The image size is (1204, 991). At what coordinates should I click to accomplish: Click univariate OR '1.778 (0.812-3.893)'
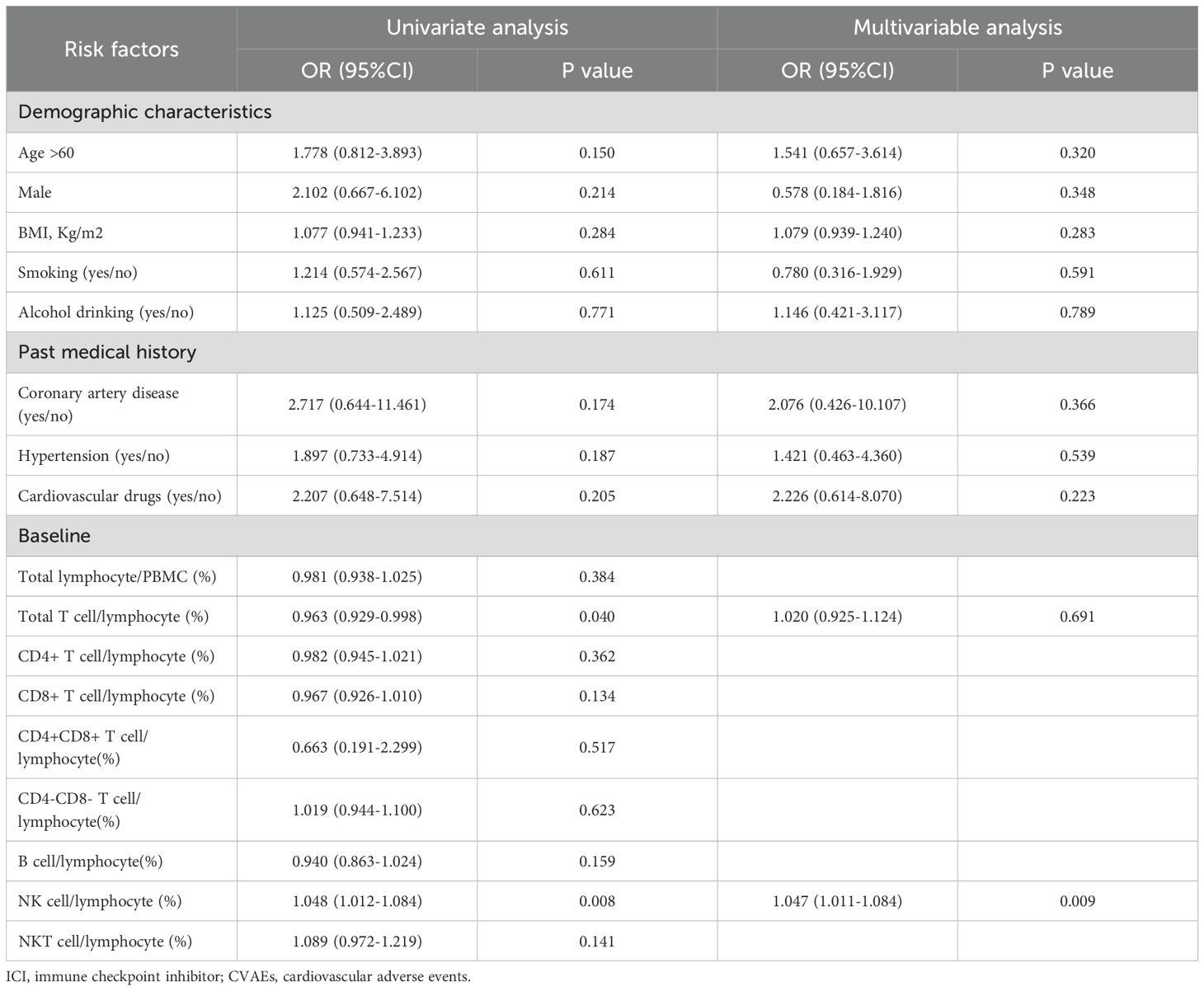pyautogui.click(x=357, y=153)
